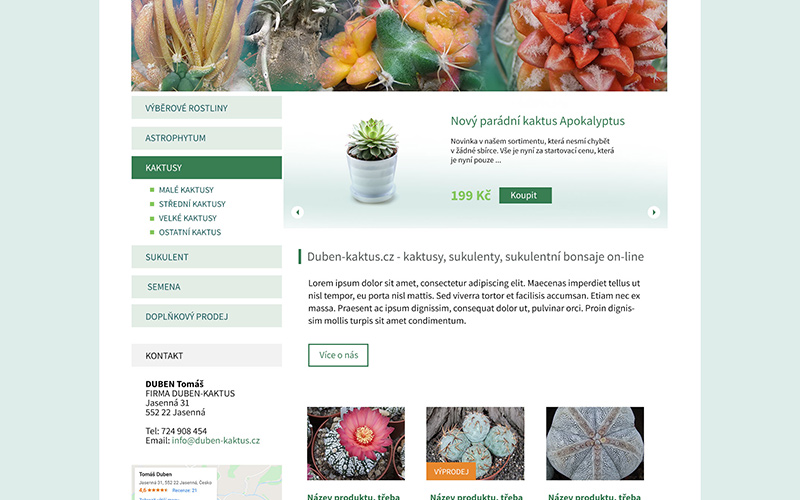Open the product thumbnail with Výprodej badge
This screenshot has width=800, height=500.
pyautogui.click(x=475, y=443)
